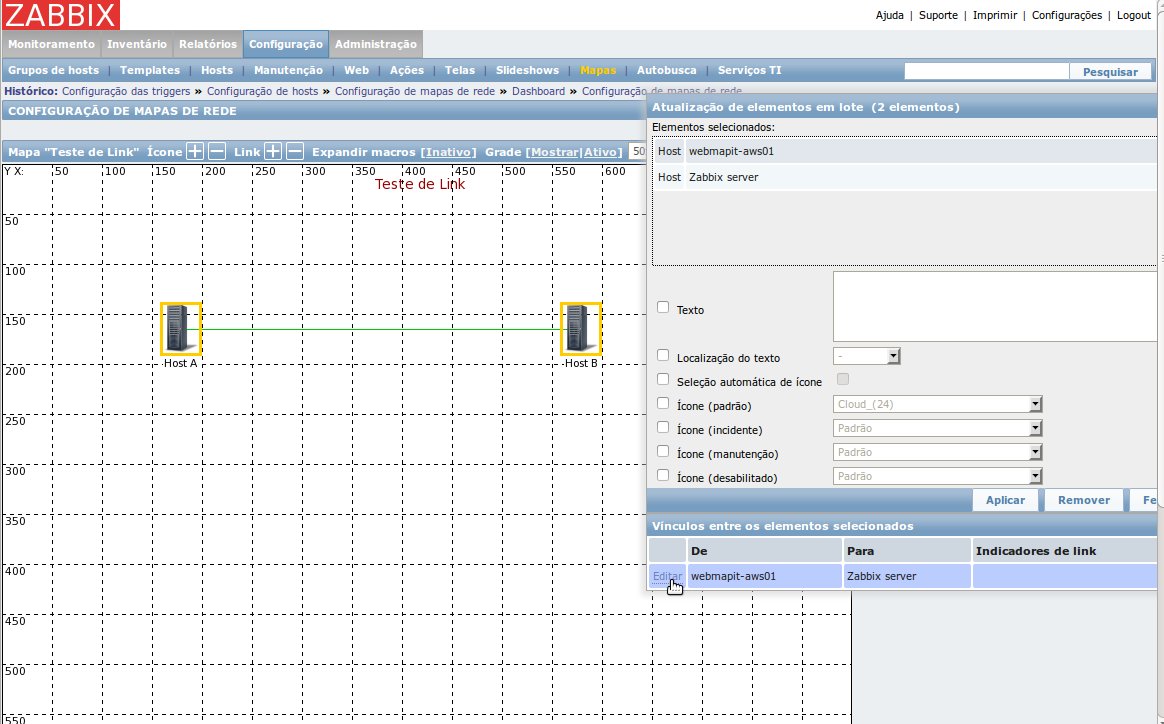Open the top Configurações link

coord(1067,15)
